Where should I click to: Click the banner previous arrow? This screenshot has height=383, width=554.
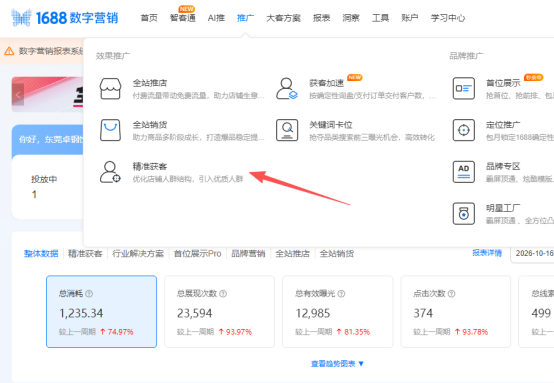pyautogui.click(x=18, y=95)
